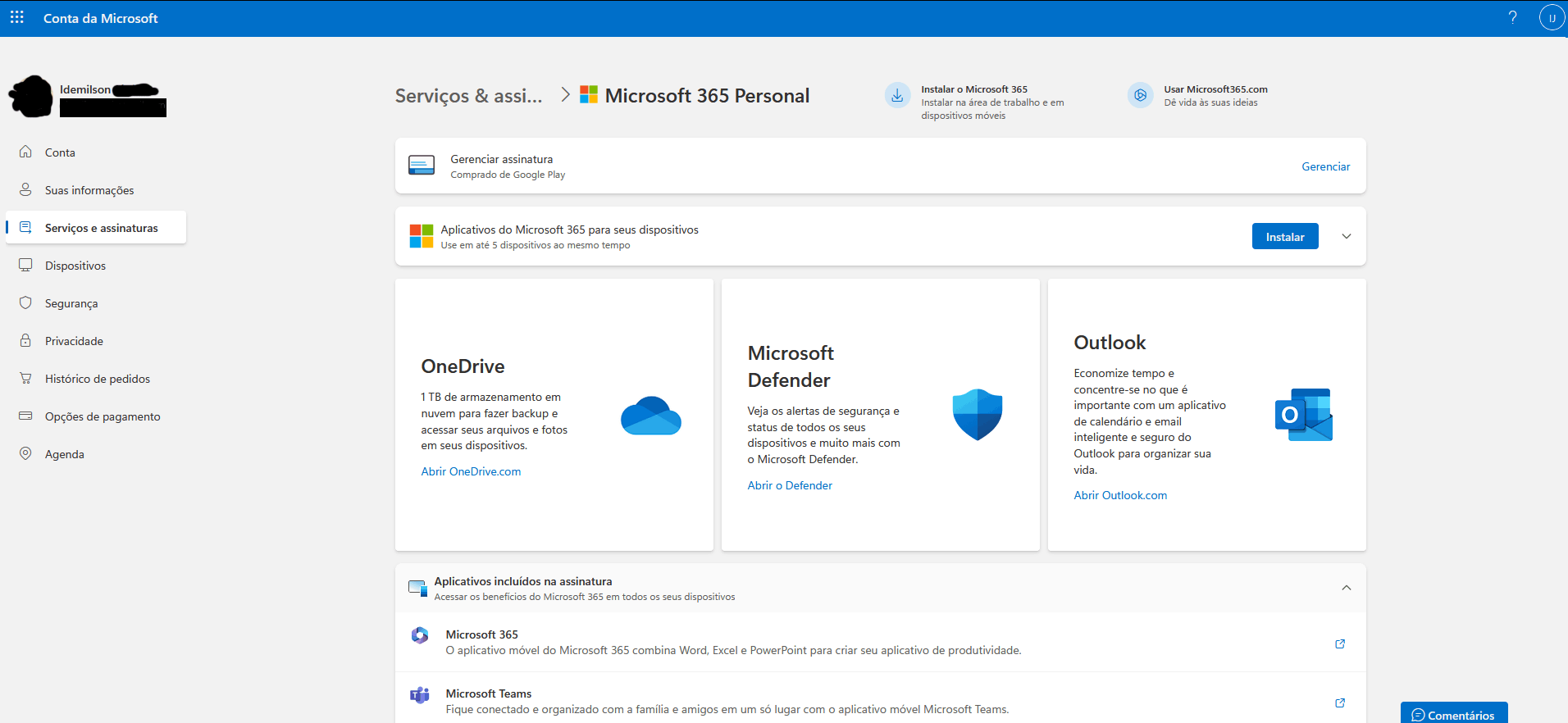Viewport: 1568px width, 723px height.
Task: Click the help question mark icon
Action: tap(1512, 17)
